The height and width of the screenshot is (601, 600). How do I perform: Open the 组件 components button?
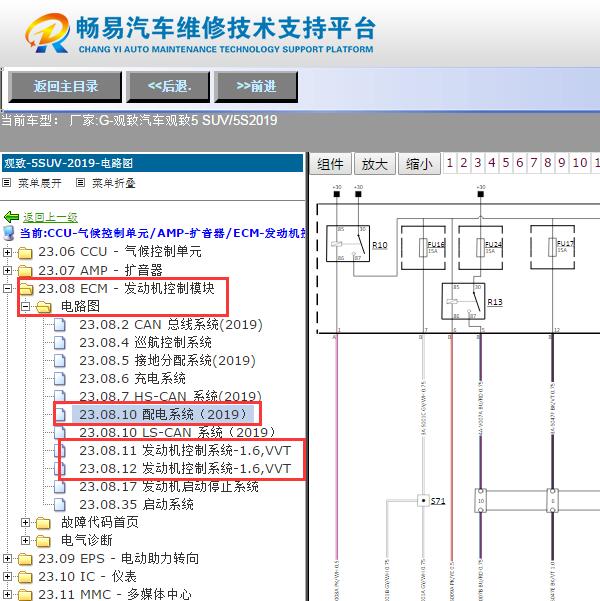pos(330,164)
